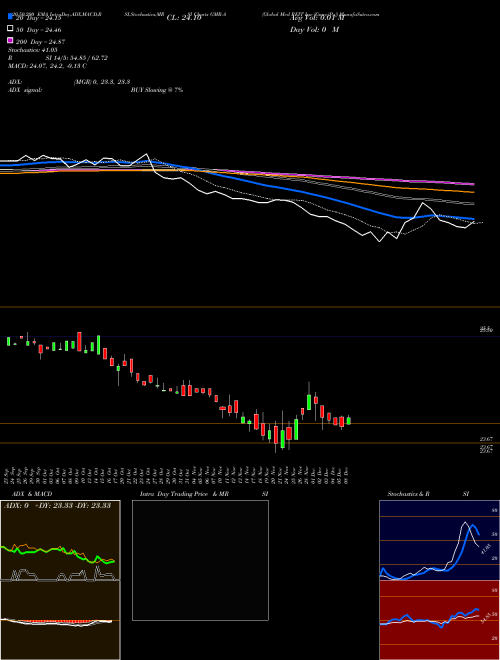The height and width of the screenshot is (660, 500).
Task: Click the 'Avg Vol: 0.01 M' text
Action: [x=317, y=18]
